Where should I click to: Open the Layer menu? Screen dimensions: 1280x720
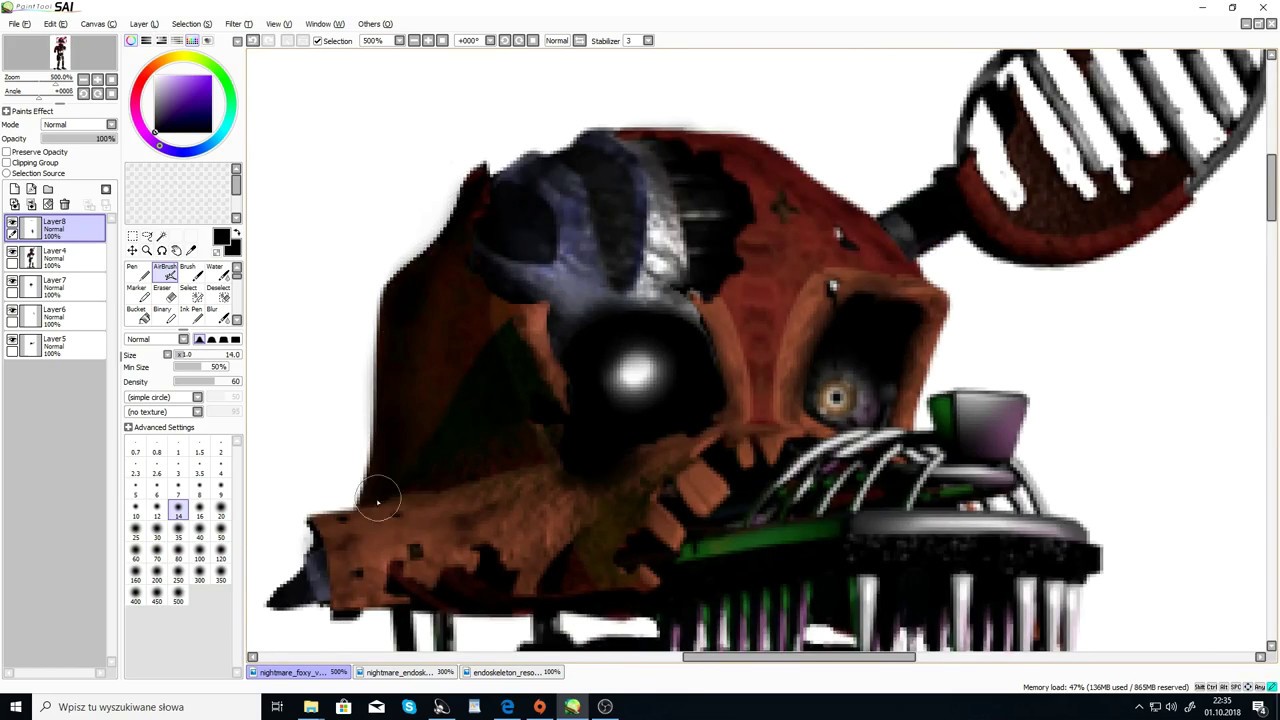pyautogui.click(x=143, y=24)
